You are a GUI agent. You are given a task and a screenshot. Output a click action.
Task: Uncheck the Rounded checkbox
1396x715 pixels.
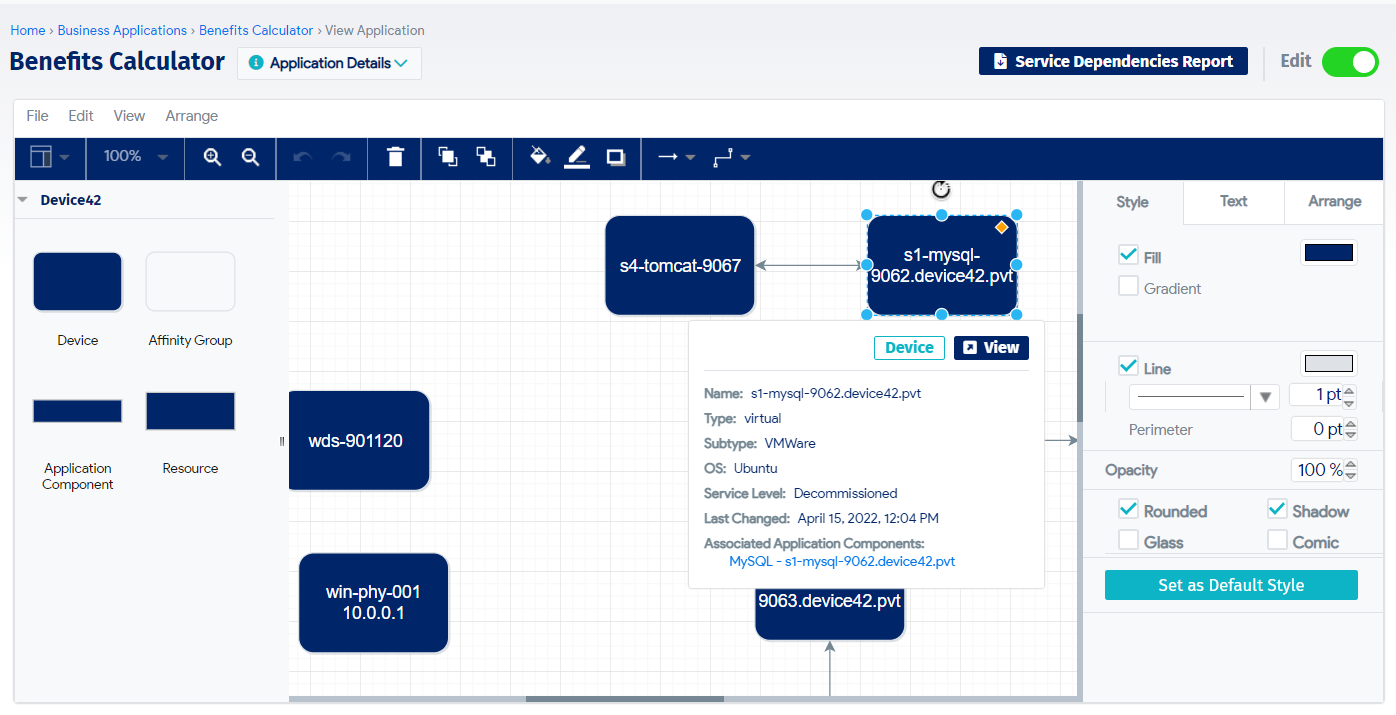(x=1129, y=510)
